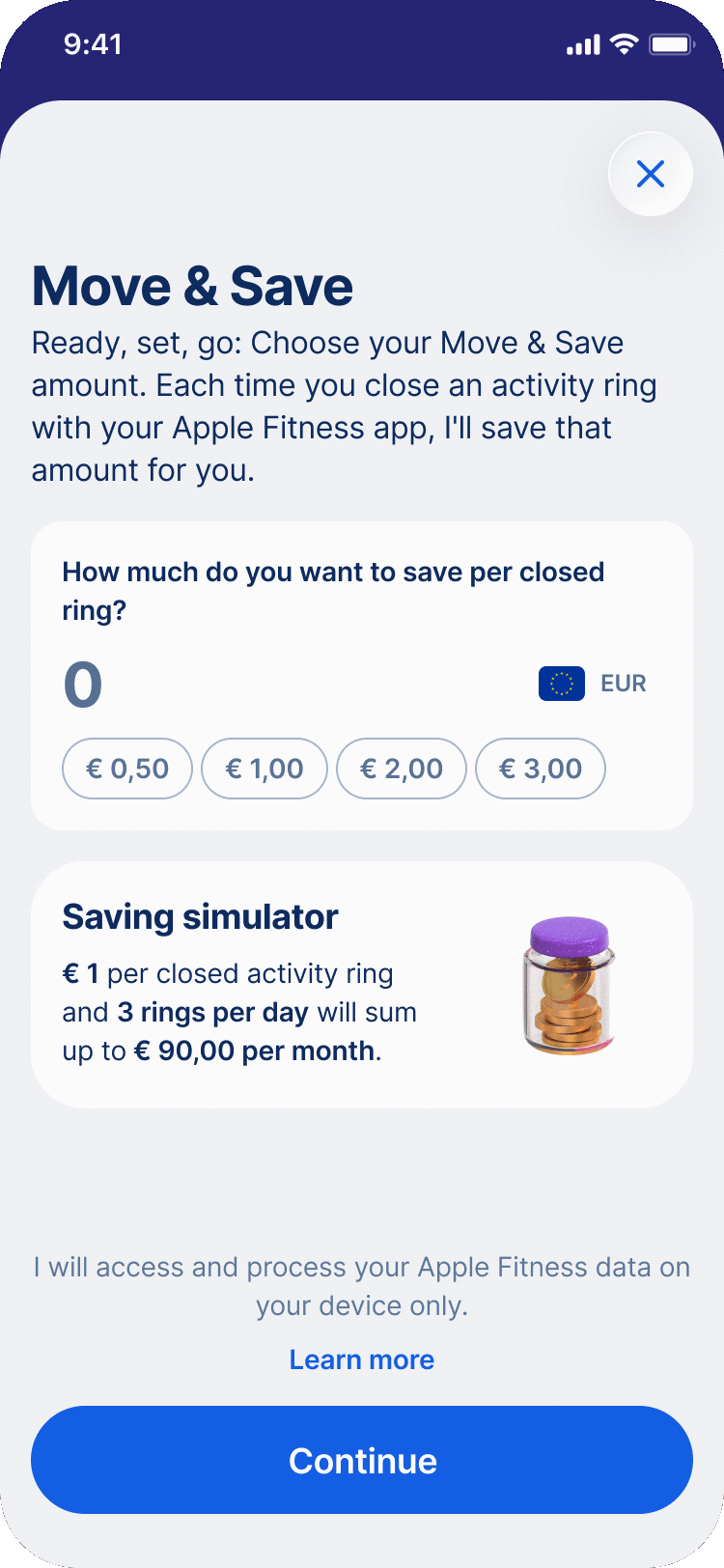Image resolution: width=724 pixels, height=1568 pixels.
Task: Tap the save-per-closed-ring question text
Action: pyautogui.click(x=333, y=591)
